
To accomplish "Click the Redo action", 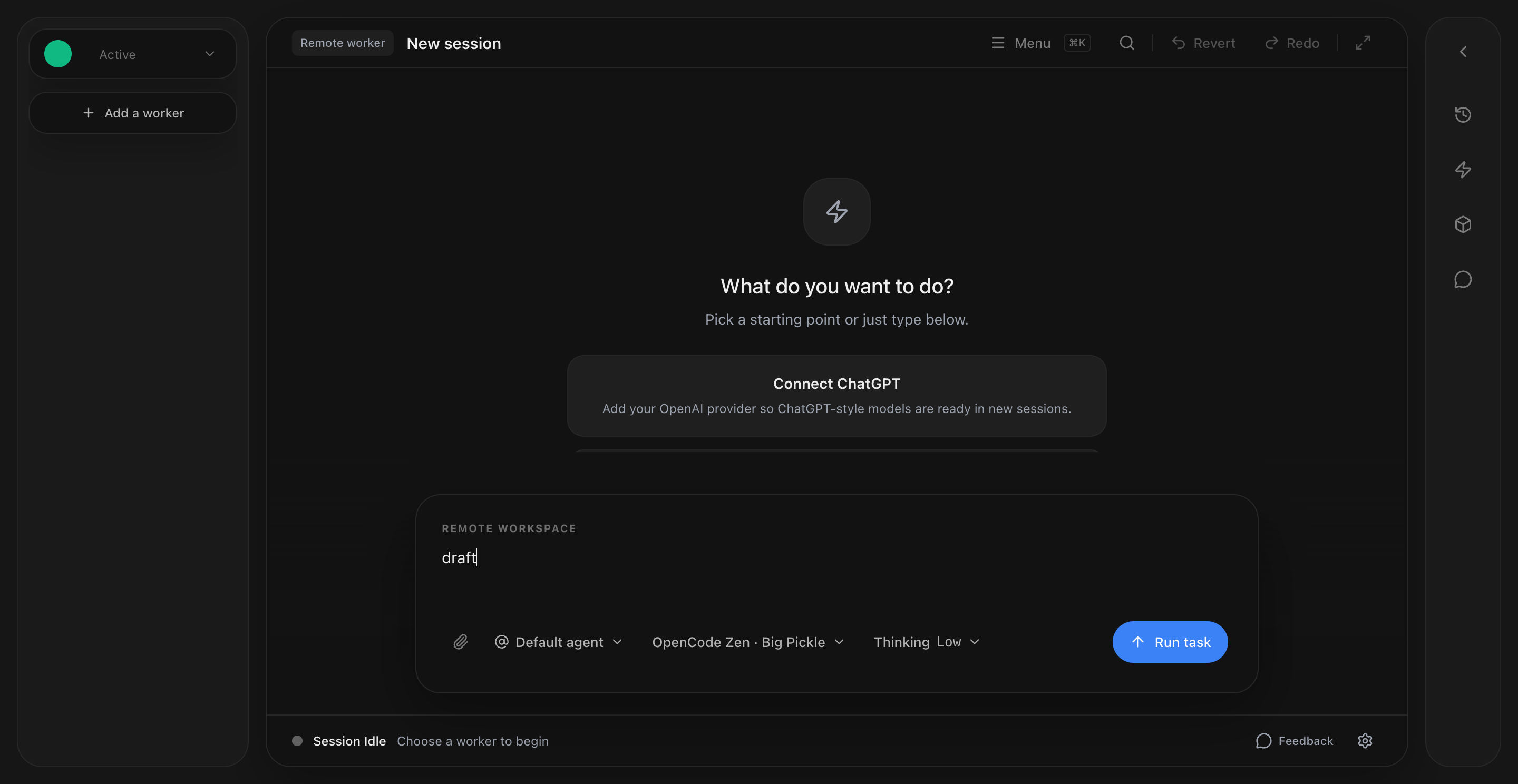I will click(1292, 43).
